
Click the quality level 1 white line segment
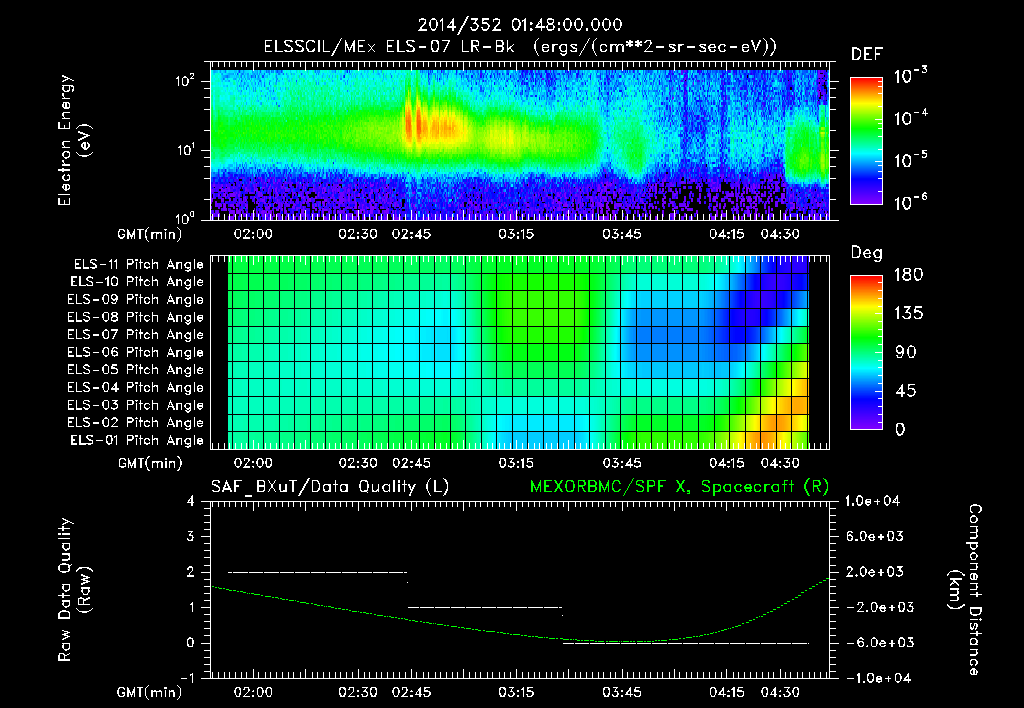pos(485,607)
